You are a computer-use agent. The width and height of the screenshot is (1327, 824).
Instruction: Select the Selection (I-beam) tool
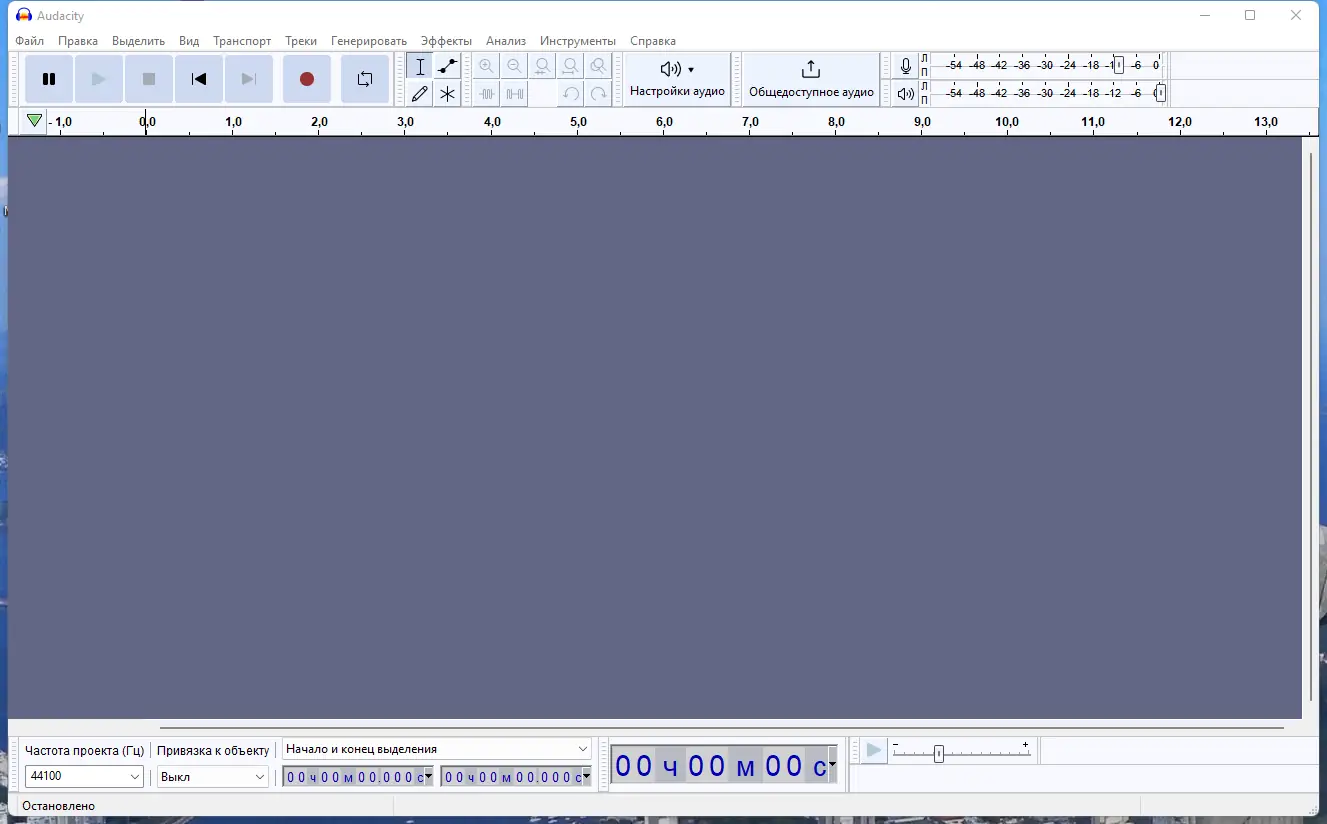[420, 67]
